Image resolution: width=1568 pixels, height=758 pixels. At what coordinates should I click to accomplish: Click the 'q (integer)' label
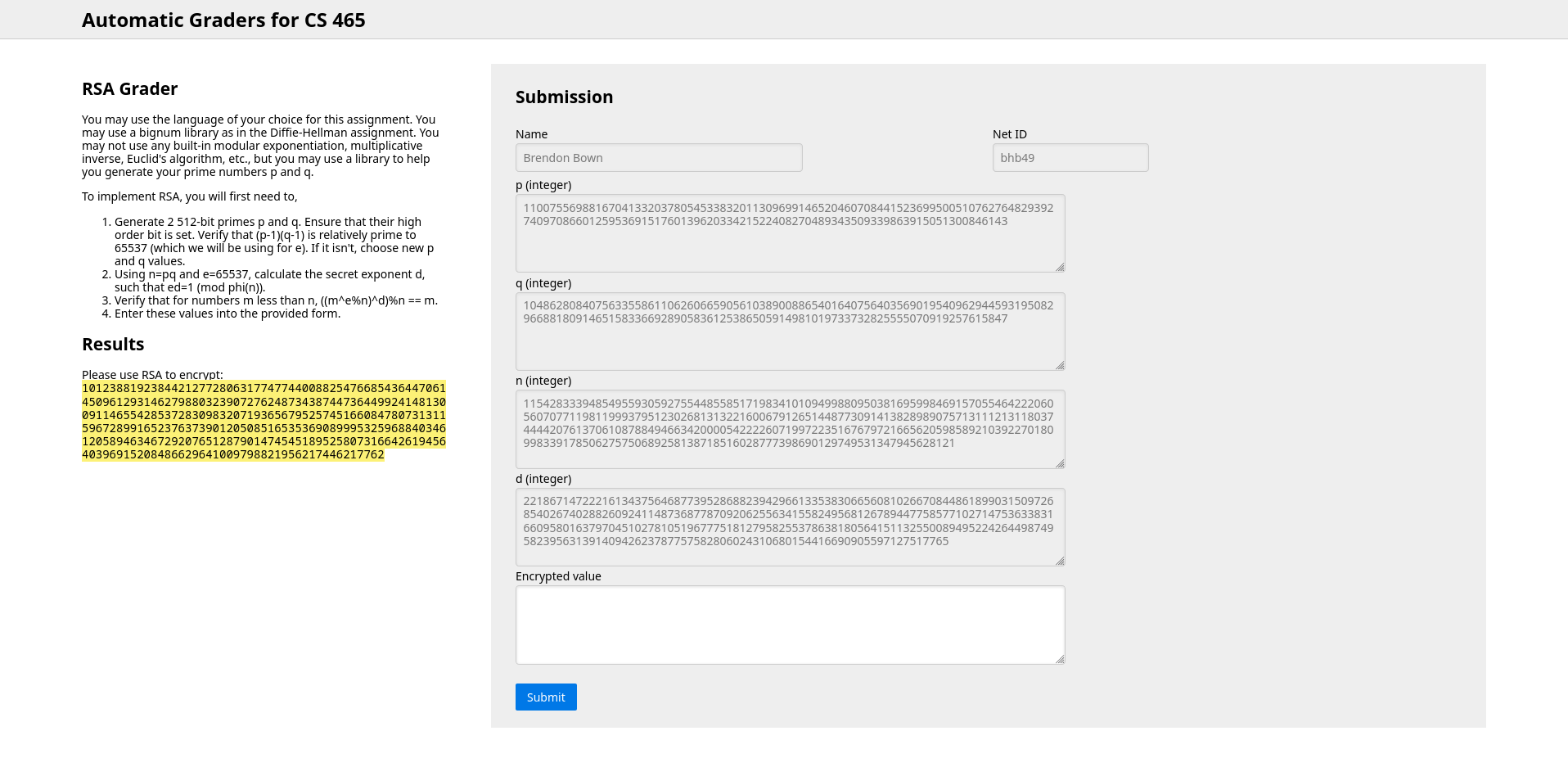(543, 283)
